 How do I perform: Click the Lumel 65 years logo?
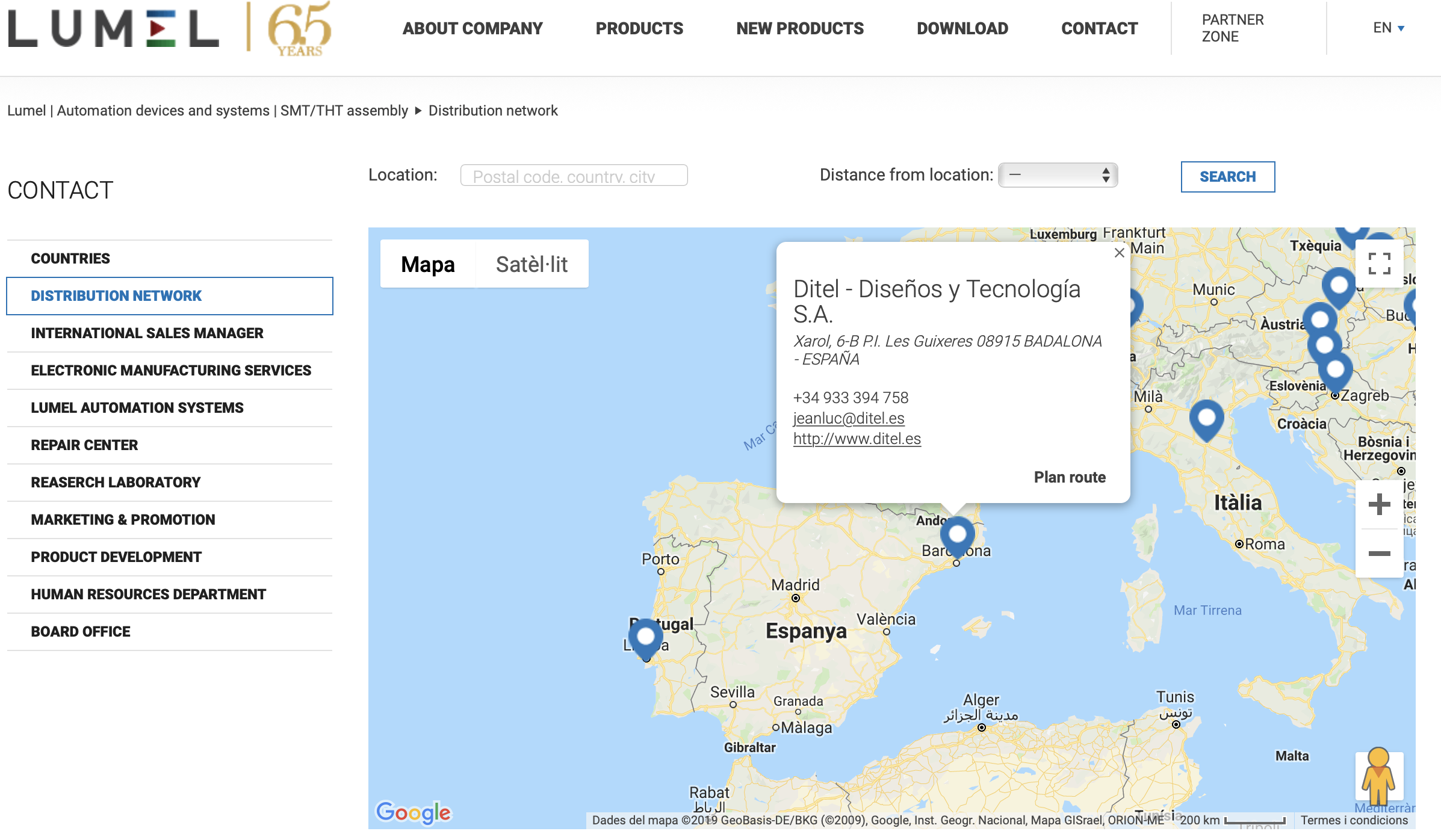[x=170, y=29]
